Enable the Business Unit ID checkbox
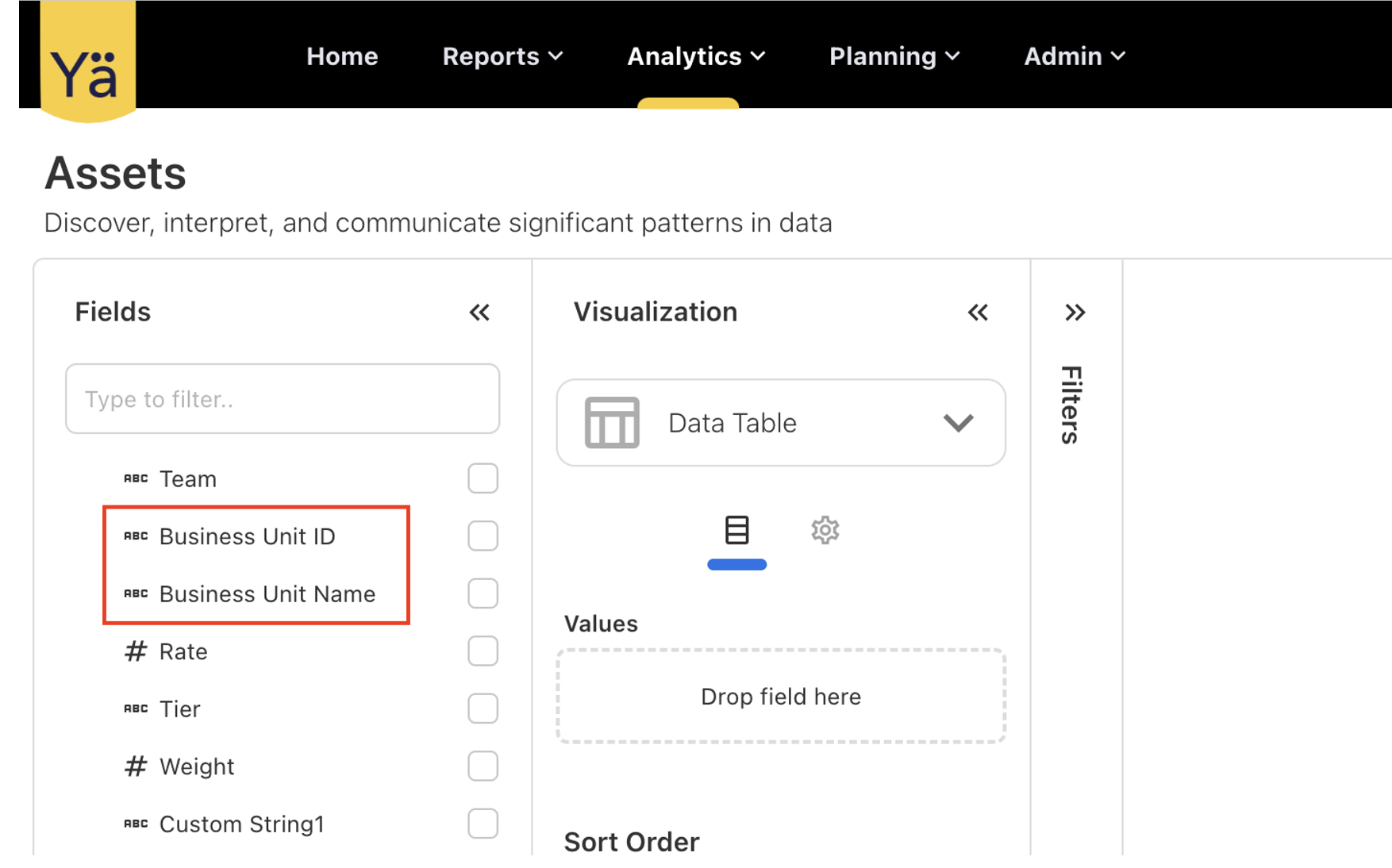Screen dimensions: 1392x868 (x=483, y=536)
